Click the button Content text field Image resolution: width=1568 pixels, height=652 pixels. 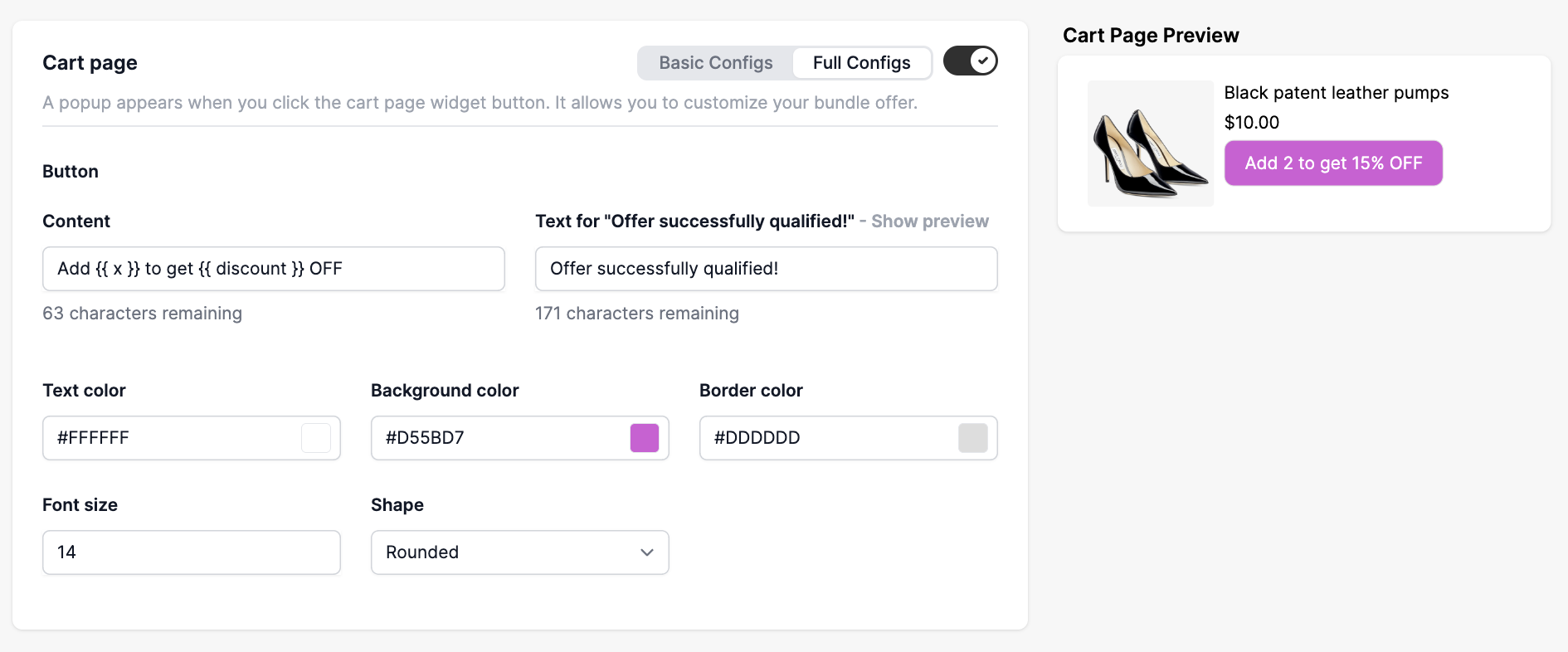[274, 269]
